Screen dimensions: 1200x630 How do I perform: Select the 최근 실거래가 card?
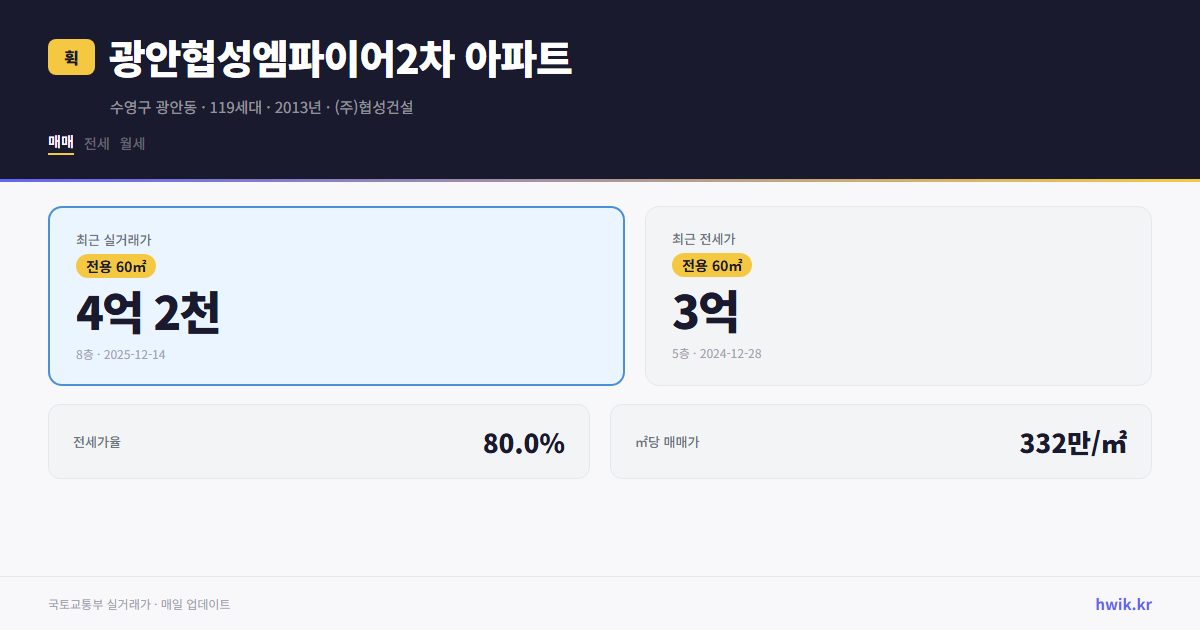tap(335, 295)
